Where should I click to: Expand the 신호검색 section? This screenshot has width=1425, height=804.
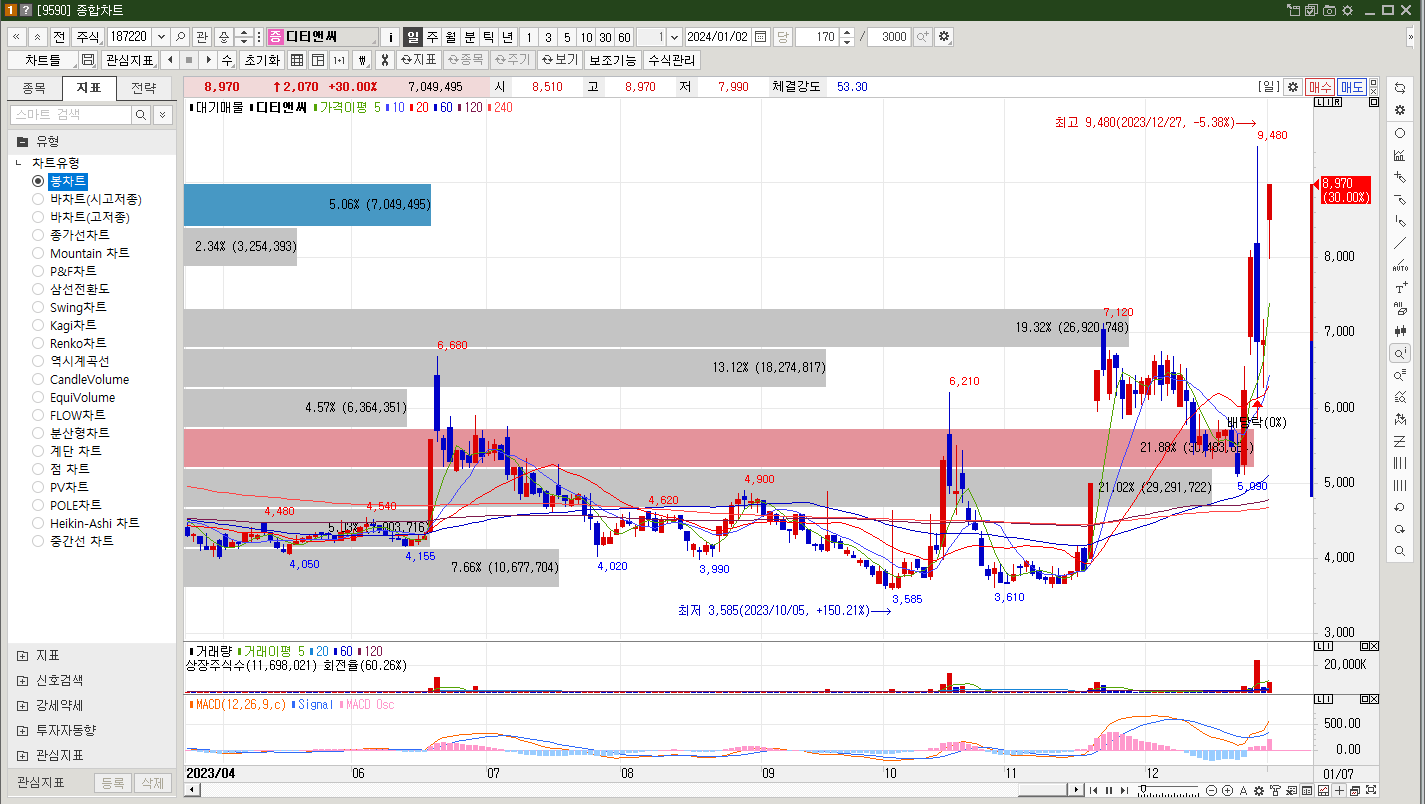[x=22, y=680]
